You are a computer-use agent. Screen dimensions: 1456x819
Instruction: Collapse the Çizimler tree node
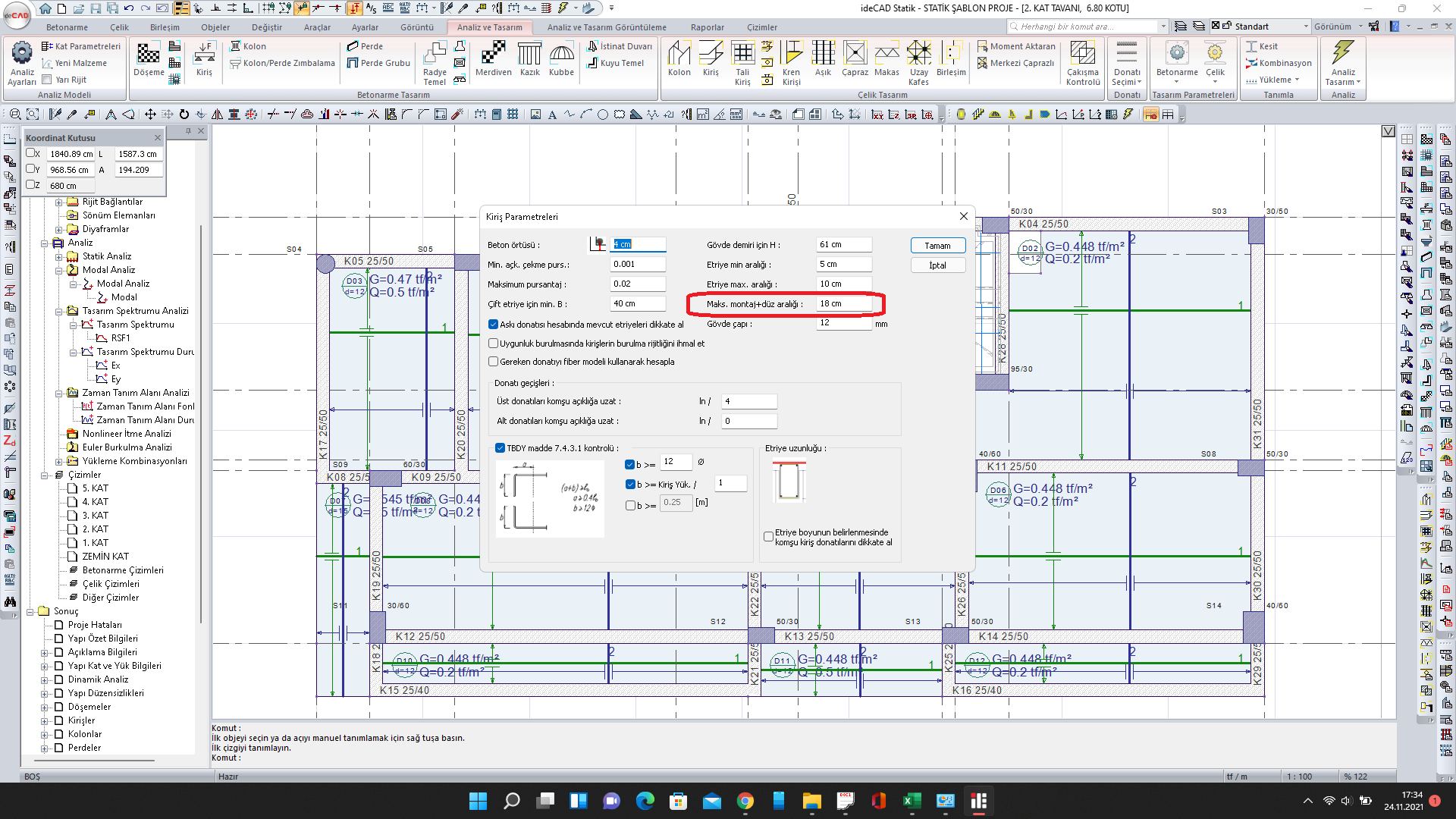point(45,475)
